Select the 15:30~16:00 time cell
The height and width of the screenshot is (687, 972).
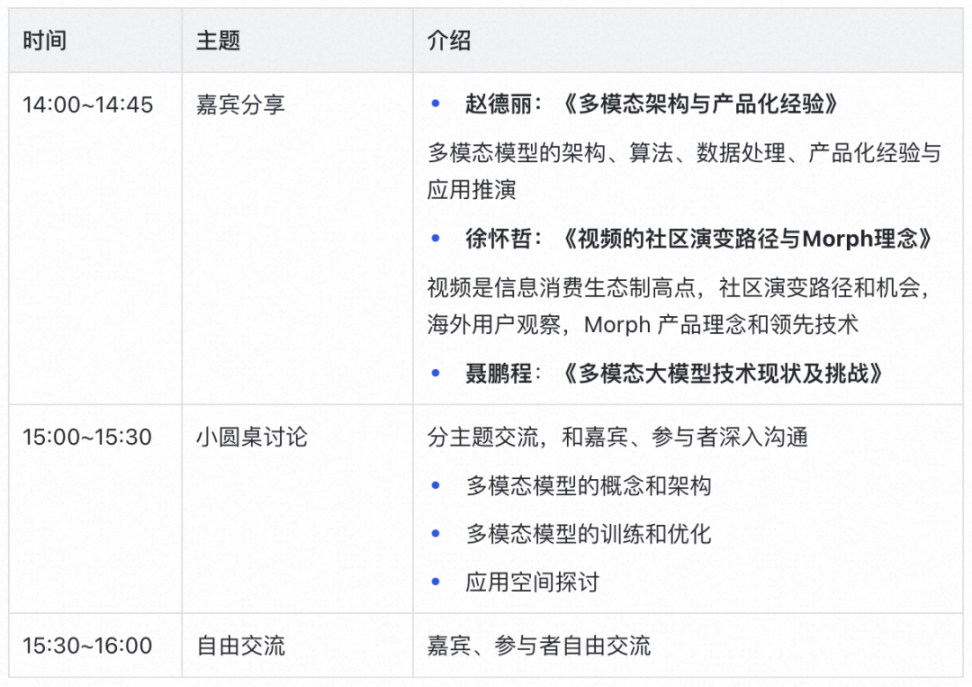88,645
